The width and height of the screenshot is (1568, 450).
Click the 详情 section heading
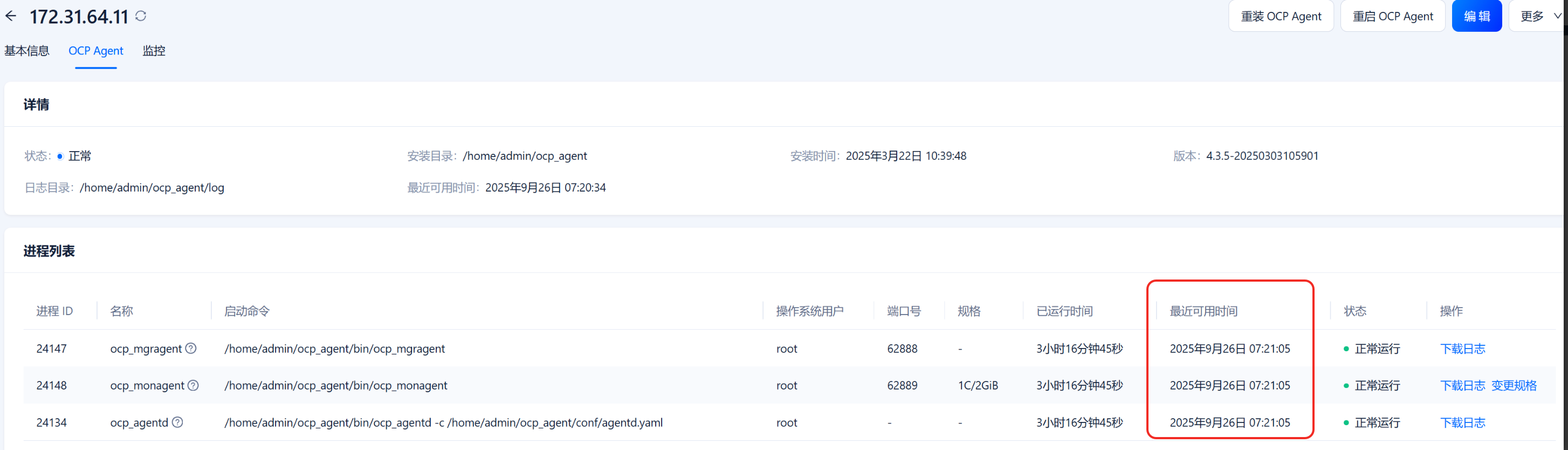point(37,105)
